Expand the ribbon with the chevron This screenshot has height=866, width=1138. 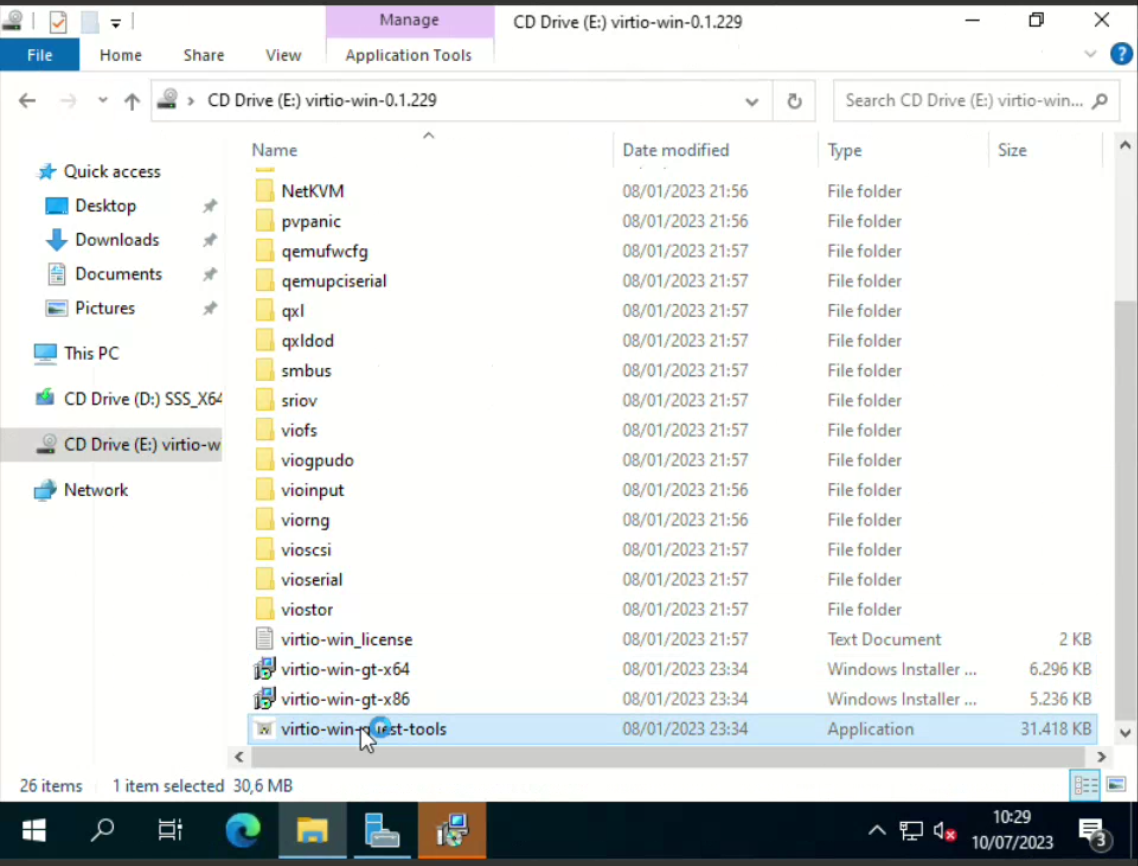(x=1091, y=55)
